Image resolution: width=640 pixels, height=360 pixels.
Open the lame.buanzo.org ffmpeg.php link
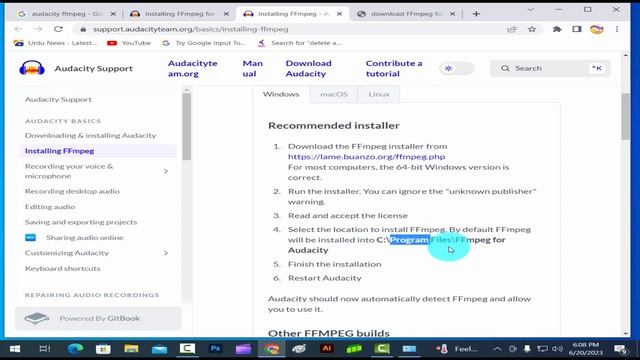(x=367, y=157)
